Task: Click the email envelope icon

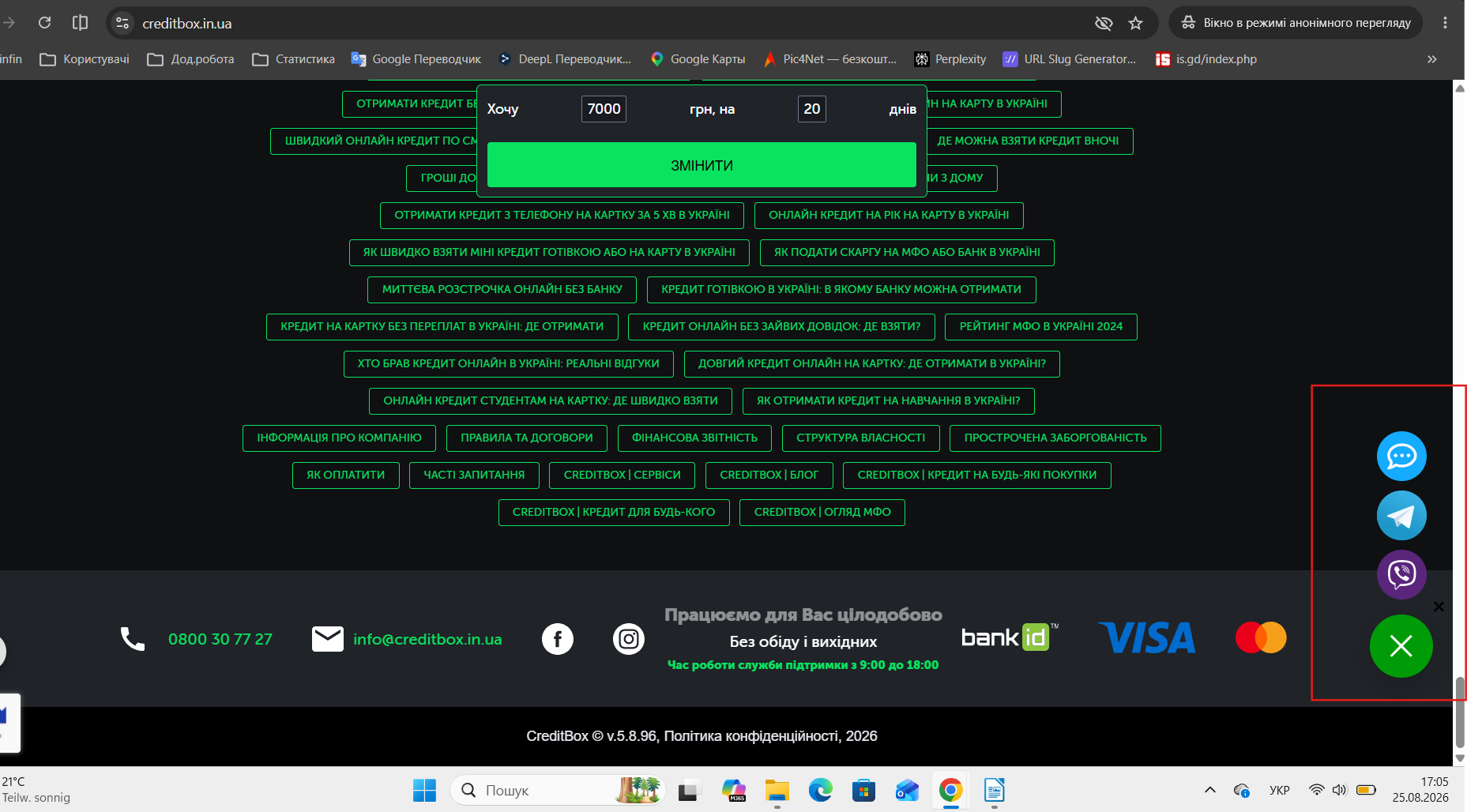Action: pyautogui.click(x=328, y=639)
